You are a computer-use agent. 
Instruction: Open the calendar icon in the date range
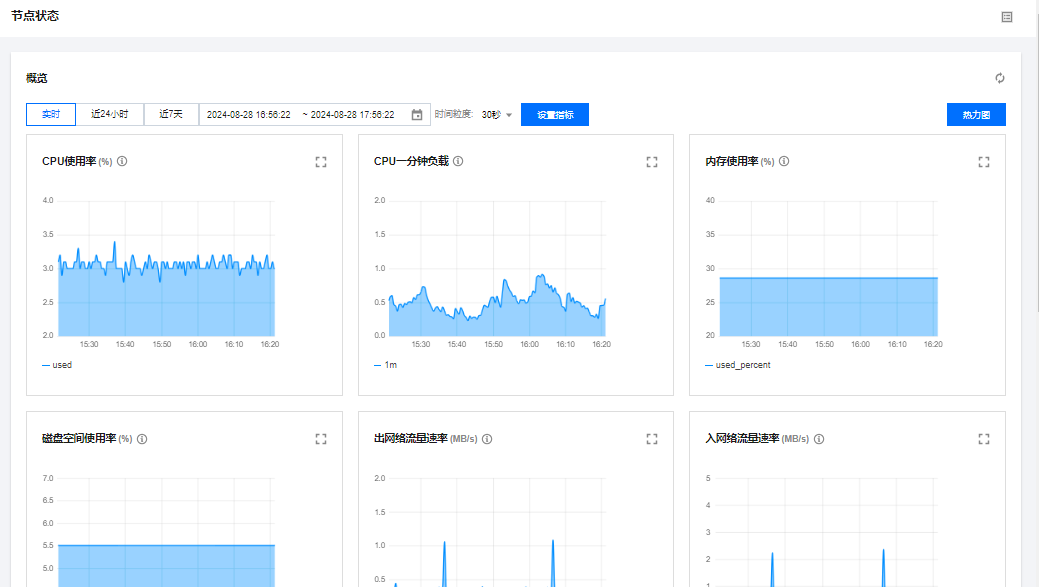click(x=417, y=115)
